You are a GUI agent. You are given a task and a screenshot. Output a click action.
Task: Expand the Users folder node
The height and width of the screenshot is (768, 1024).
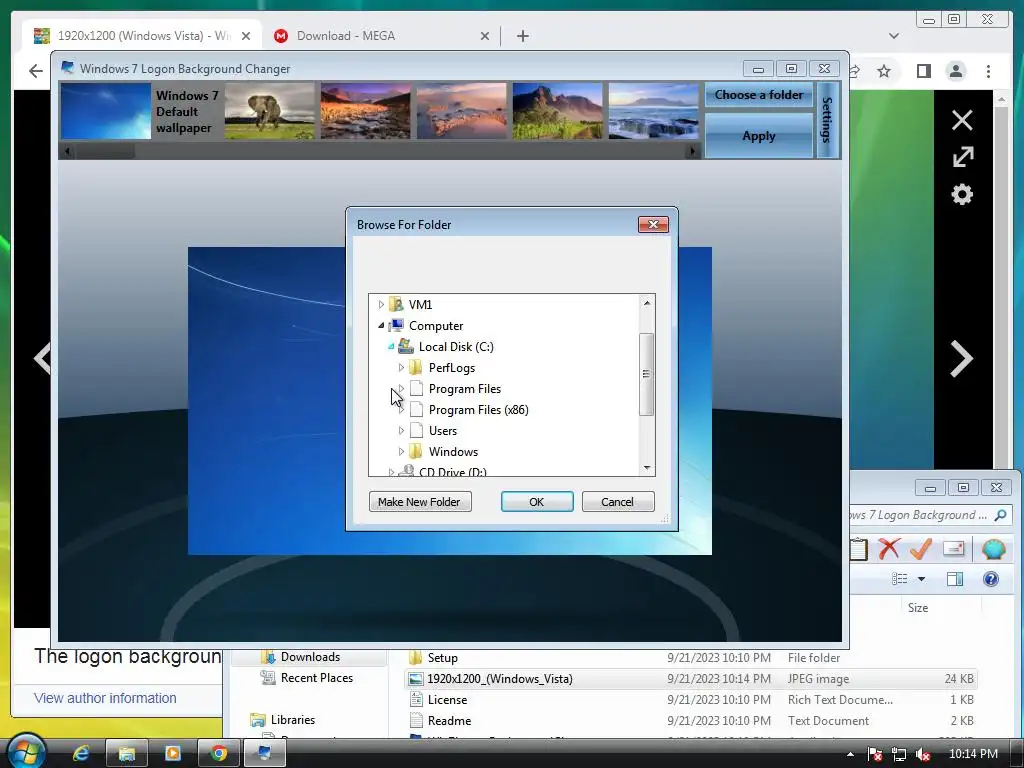[x=401, y=430]
